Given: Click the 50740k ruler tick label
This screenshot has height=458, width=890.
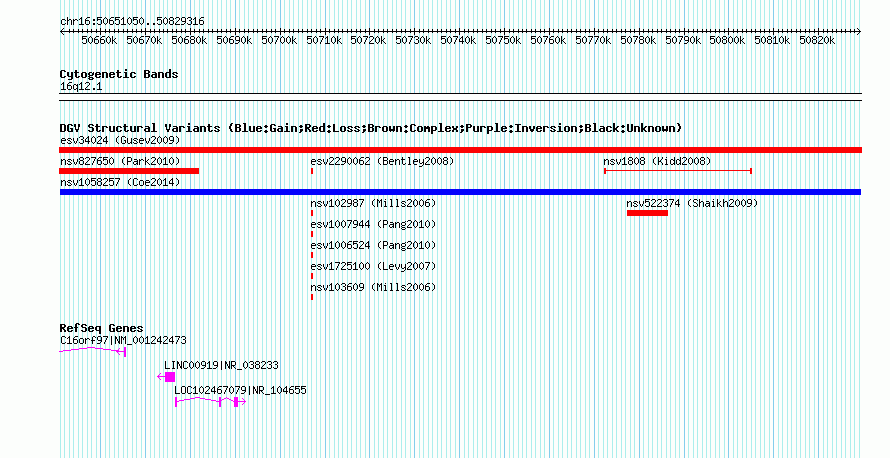Looking at the screenshot, I should click(x=458, y=40).
